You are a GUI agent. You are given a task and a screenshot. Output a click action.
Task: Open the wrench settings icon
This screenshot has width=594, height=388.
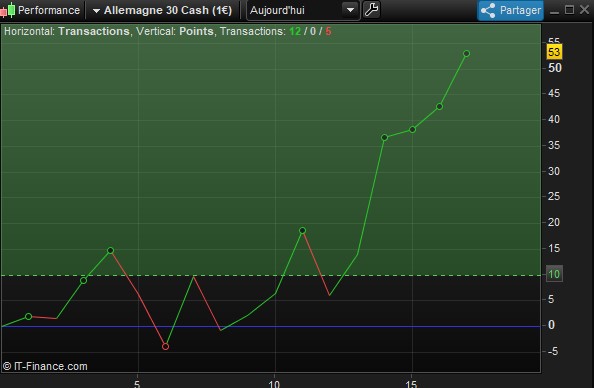[x=371, y=10]
